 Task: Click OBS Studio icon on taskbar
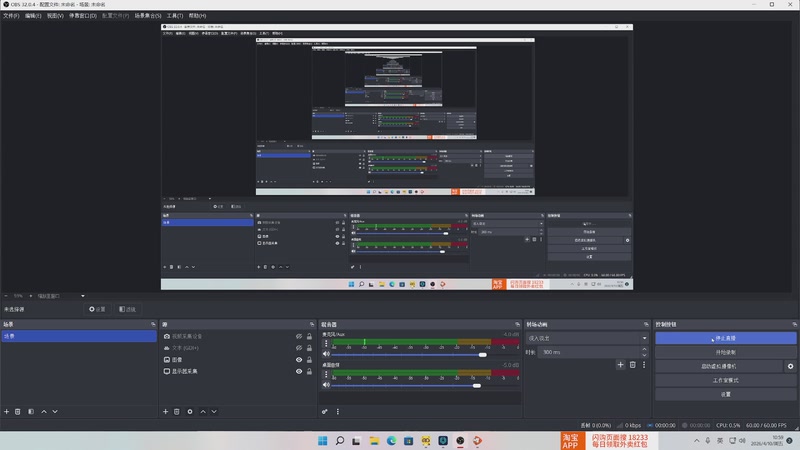point(460,441)
